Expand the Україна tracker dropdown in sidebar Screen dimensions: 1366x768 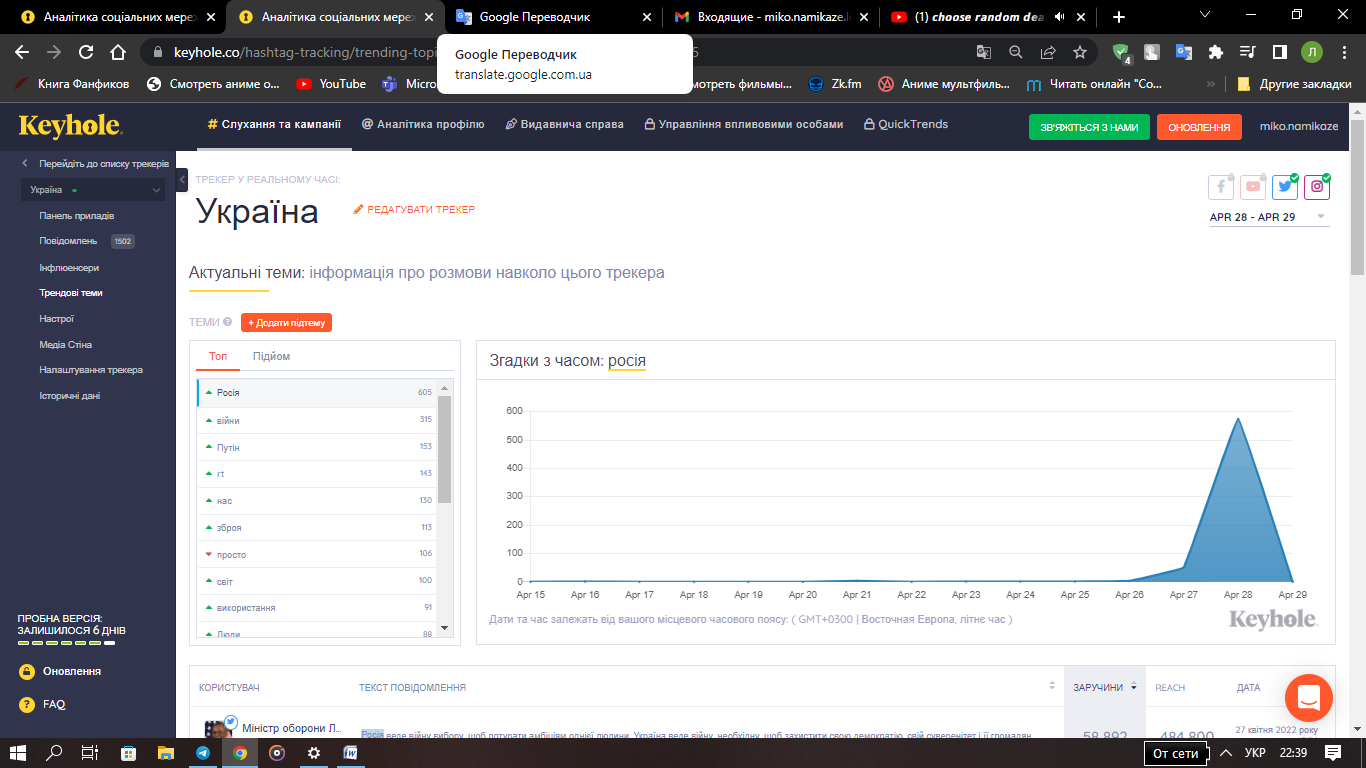coord(93,190)
